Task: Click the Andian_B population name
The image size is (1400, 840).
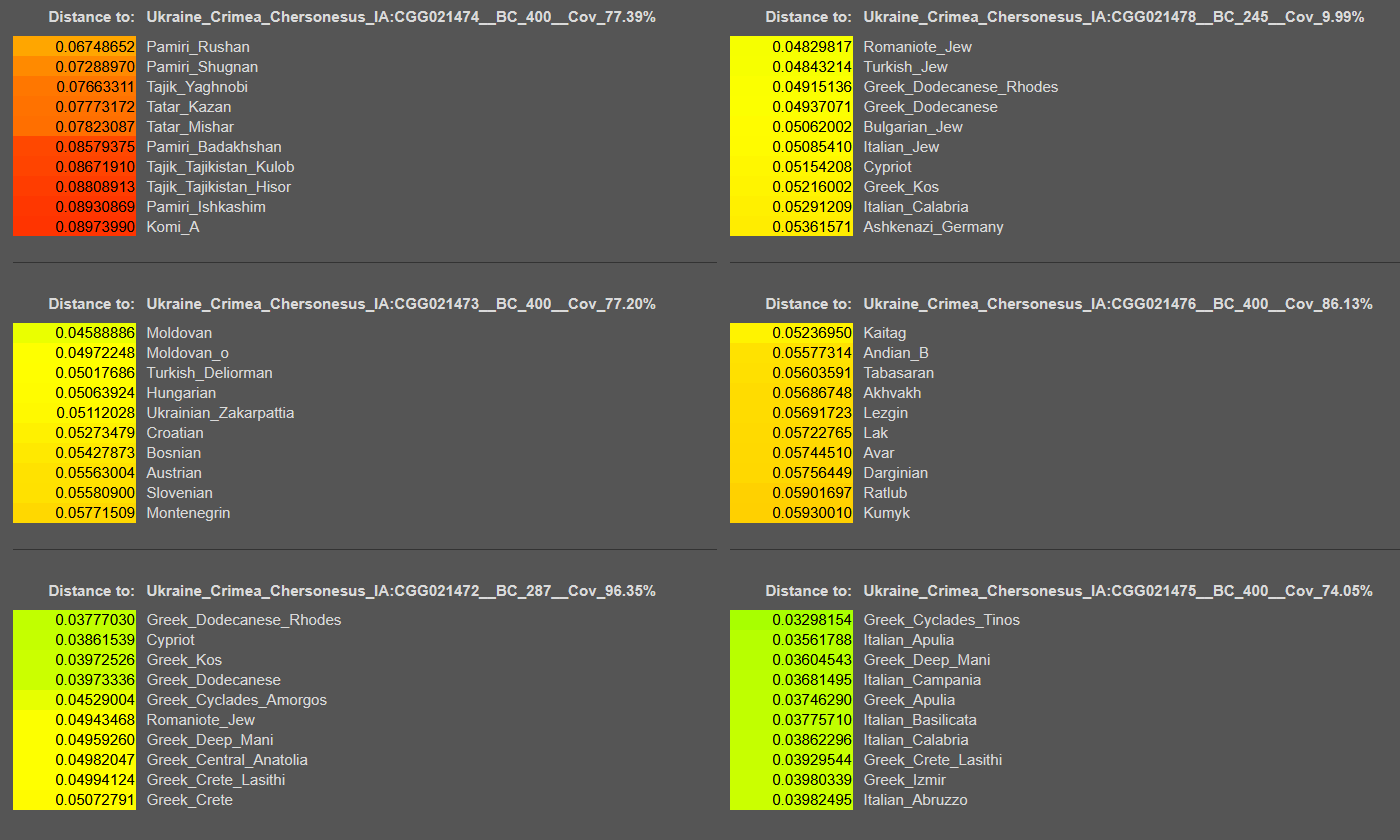Action: coord(896,353)
